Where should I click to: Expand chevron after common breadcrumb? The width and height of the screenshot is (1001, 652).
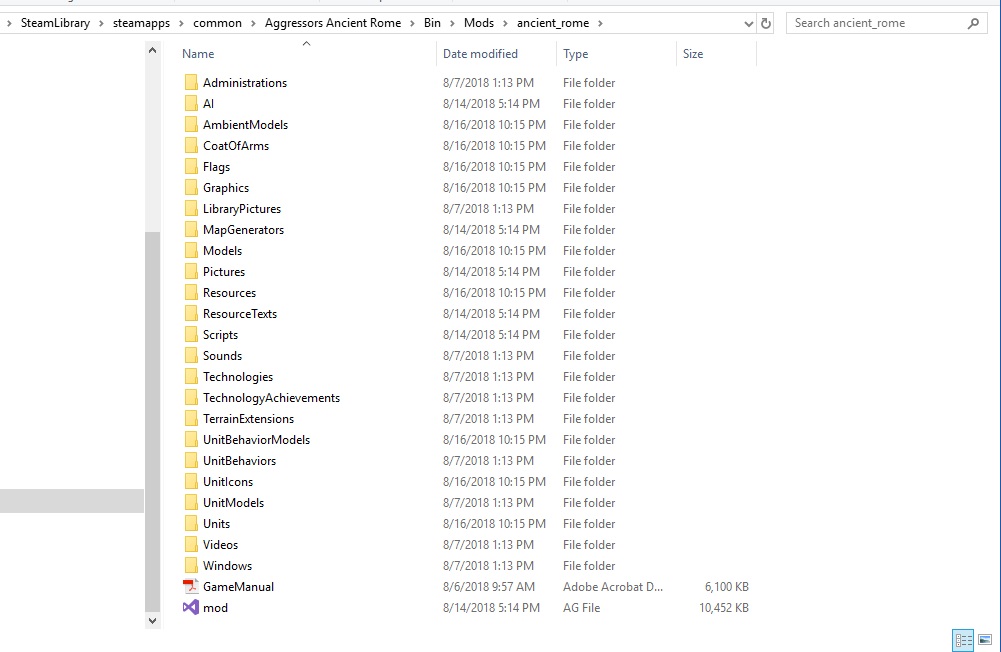click(253, 24)
